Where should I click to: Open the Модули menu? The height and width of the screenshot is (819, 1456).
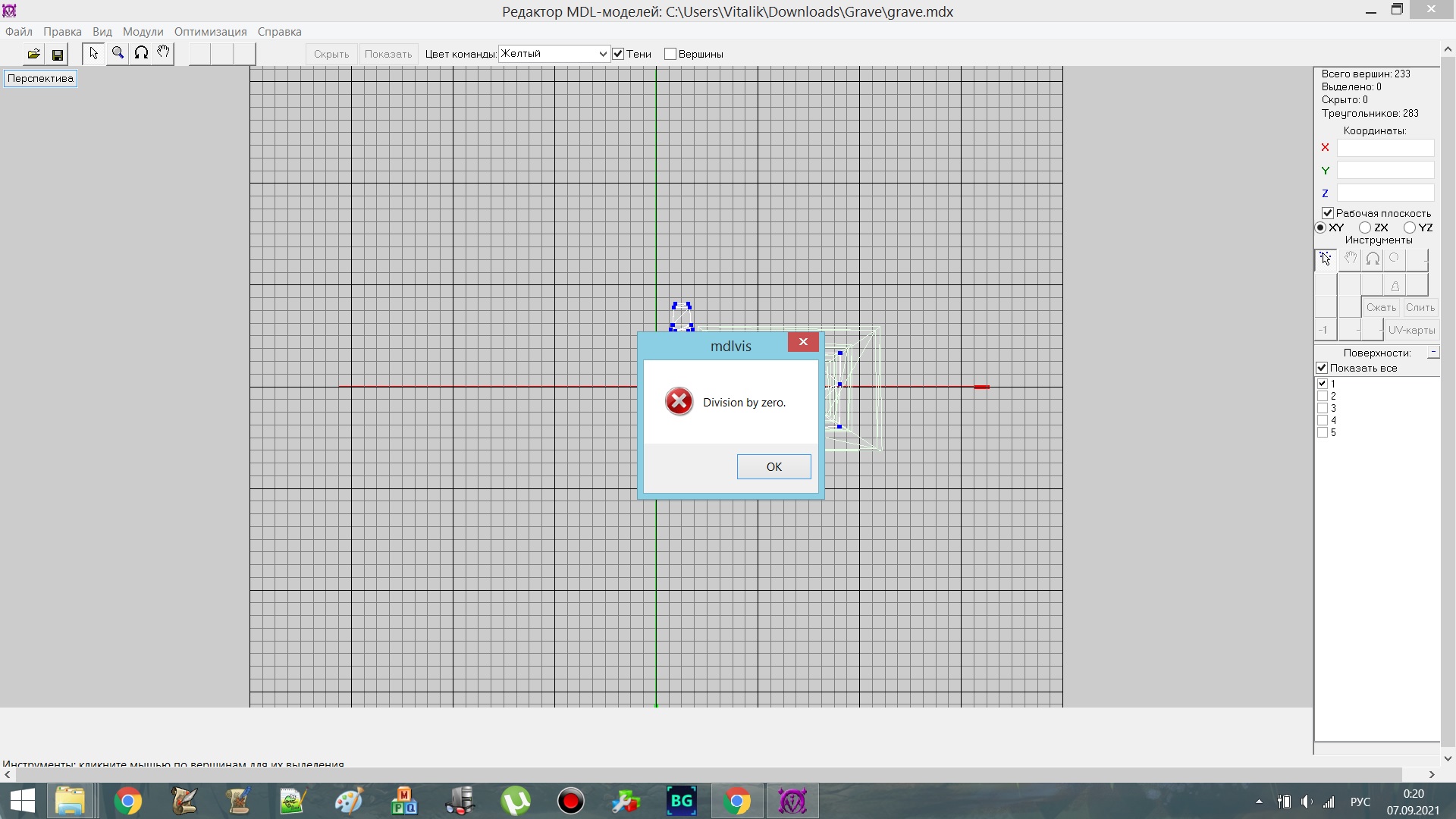[x=143, y=32]
